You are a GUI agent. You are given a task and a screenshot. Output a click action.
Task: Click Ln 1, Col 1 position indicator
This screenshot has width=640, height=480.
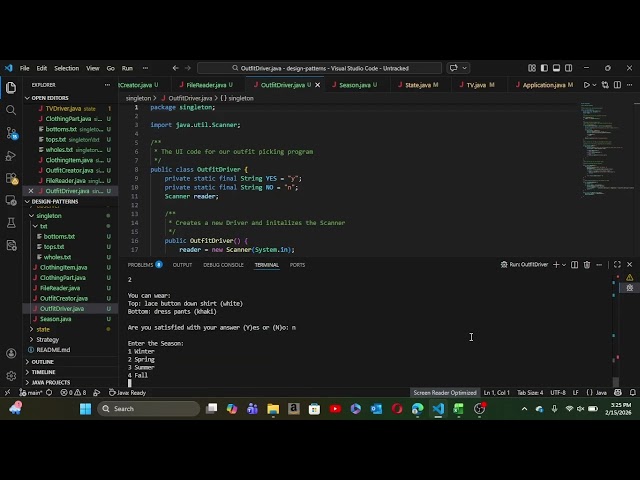[496, 393]
